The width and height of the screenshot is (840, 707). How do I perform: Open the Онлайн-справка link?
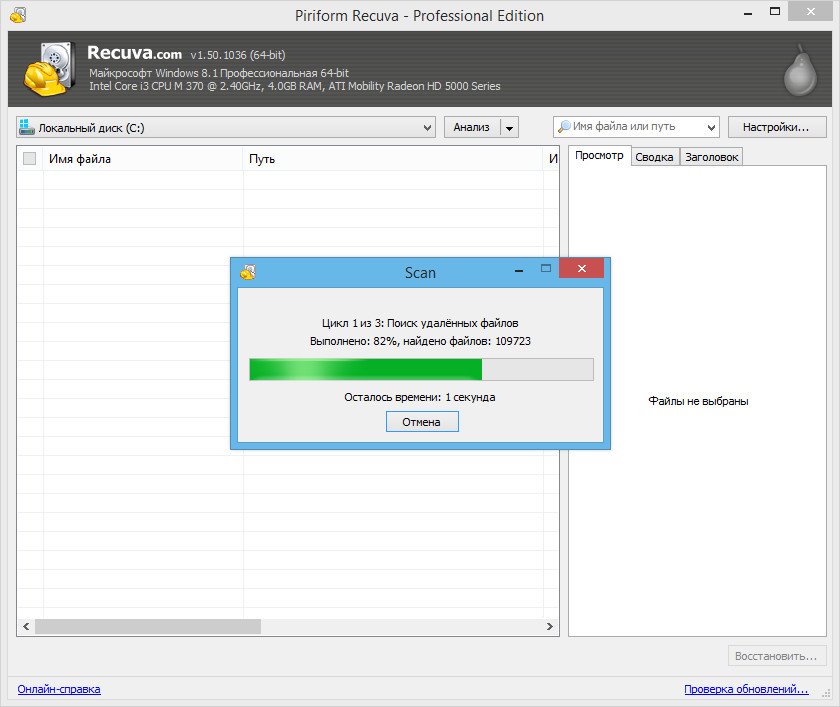tap(59, 689)
